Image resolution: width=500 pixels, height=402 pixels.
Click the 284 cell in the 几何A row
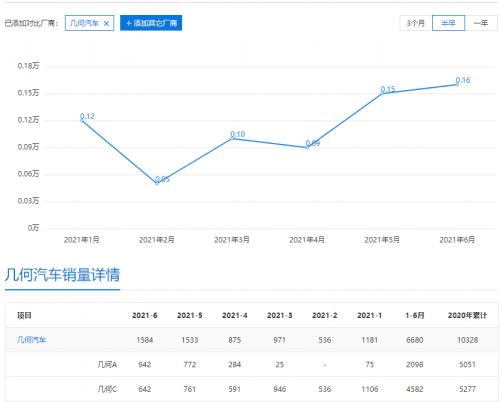[x=235, y=364]
